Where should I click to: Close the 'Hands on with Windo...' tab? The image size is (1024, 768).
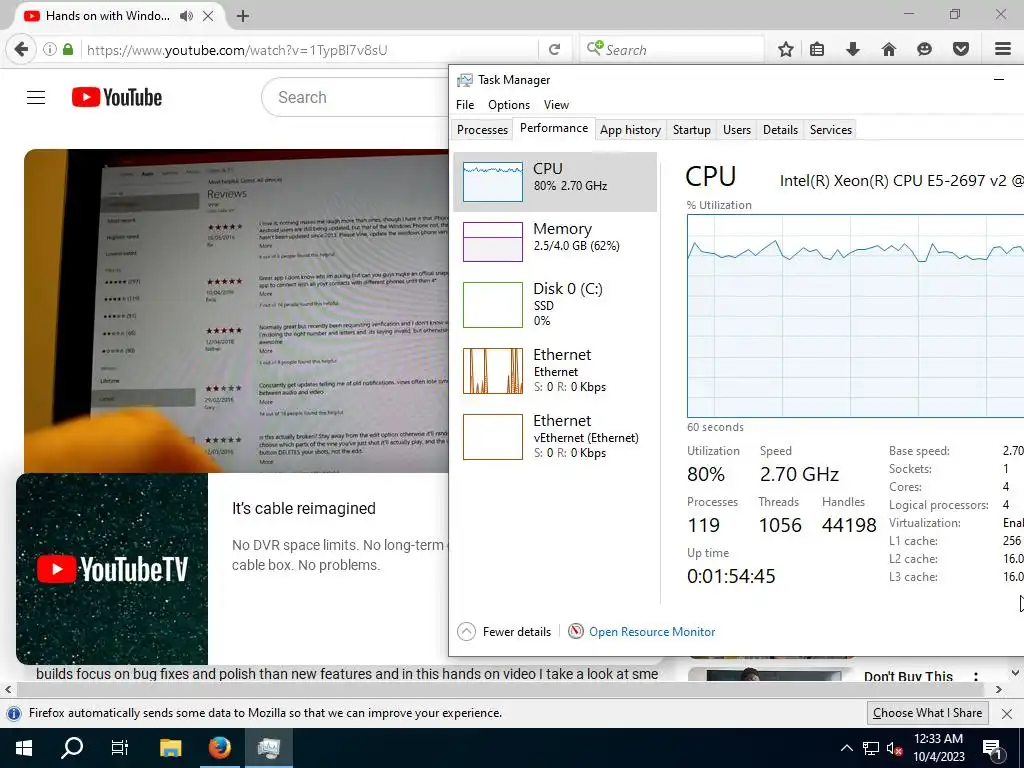(208, 16)
